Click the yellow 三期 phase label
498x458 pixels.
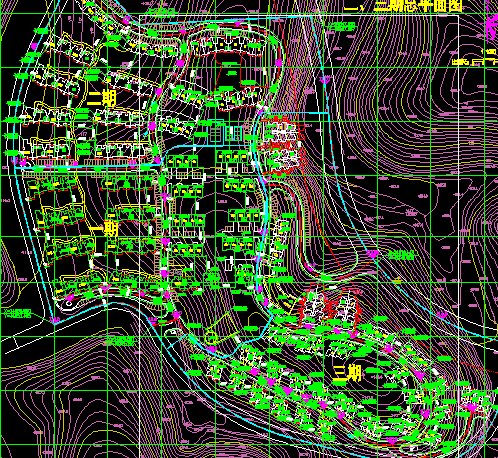(348, 374)
